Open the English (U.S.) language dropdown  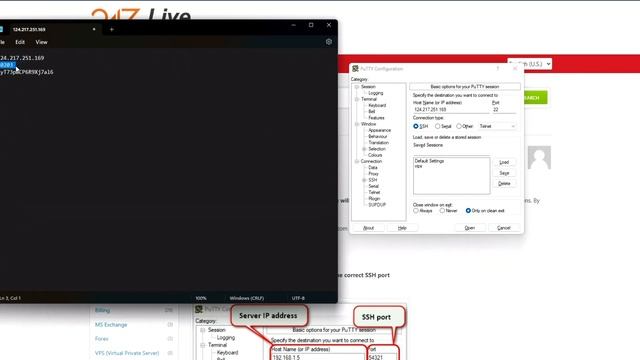click(529, 64)
